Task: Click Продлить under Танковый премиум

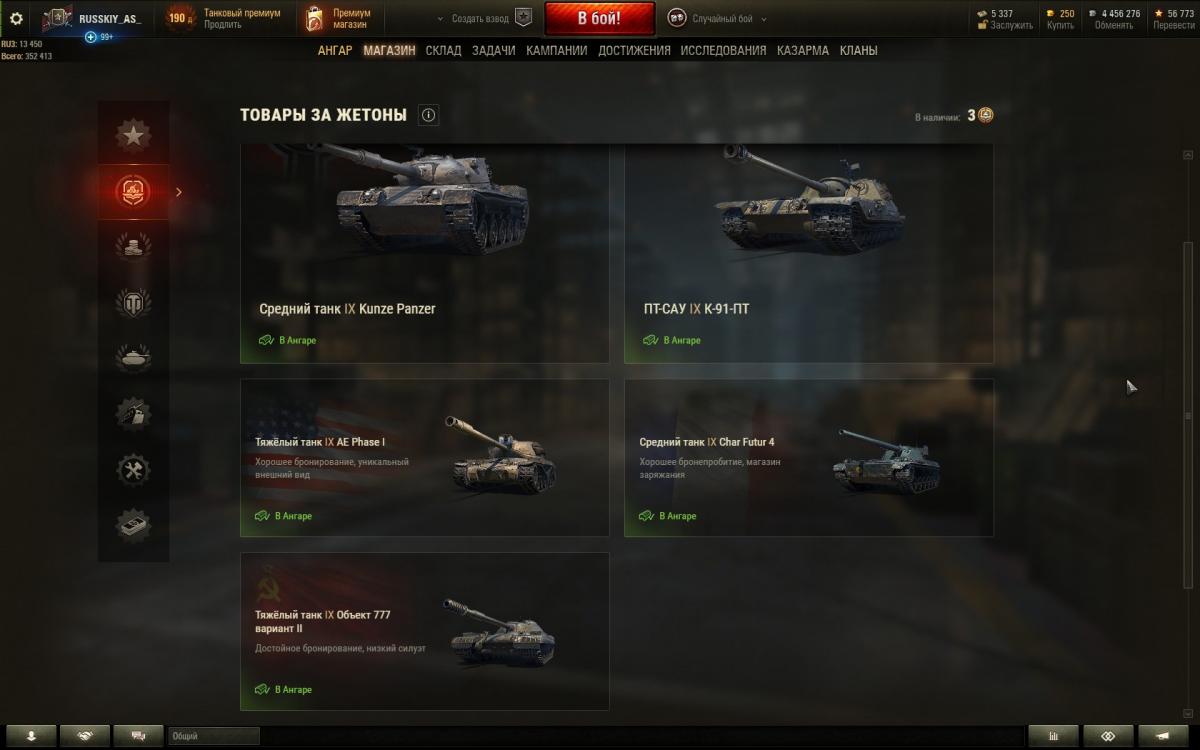Action: [222, 25]
